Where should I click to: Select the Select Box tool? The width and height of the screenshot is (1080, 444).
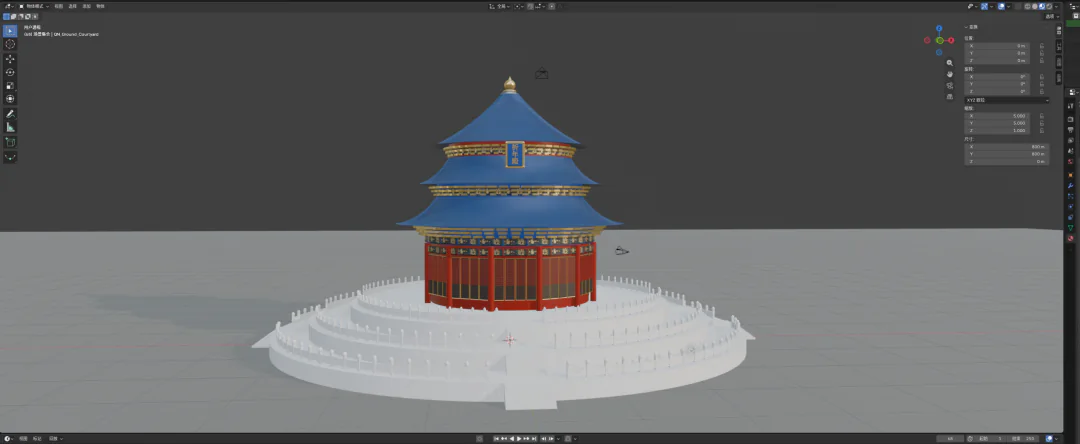coord(10,30)
